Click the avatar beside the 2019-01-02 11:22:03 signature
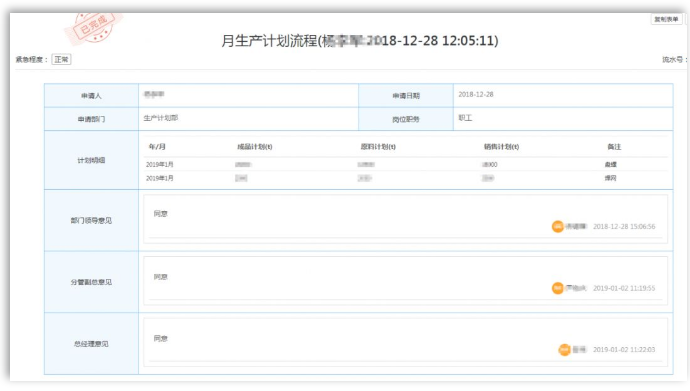Screen dimensions: 690x391 (x=565, y=350)
